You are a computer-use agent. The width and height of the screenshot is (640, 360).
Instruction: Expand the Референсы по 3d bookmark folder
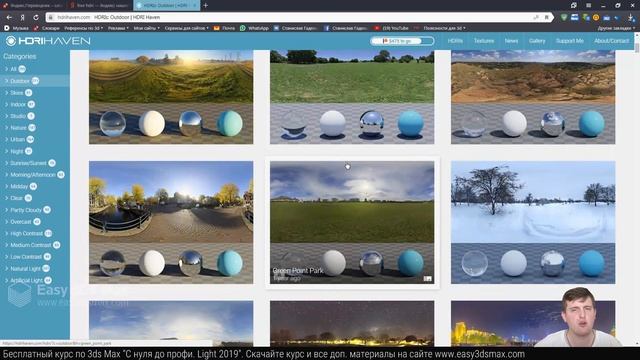click(83, 28)
